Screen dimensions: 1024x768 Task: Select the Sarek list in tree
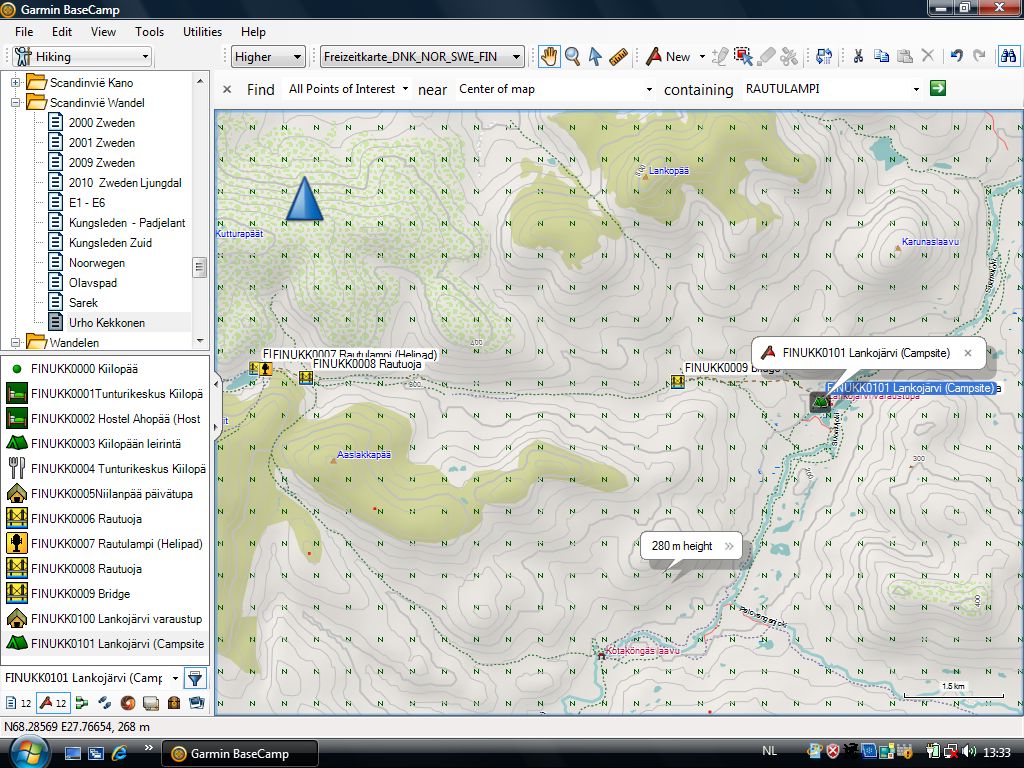pyautogui.click(x=83, y=303)
